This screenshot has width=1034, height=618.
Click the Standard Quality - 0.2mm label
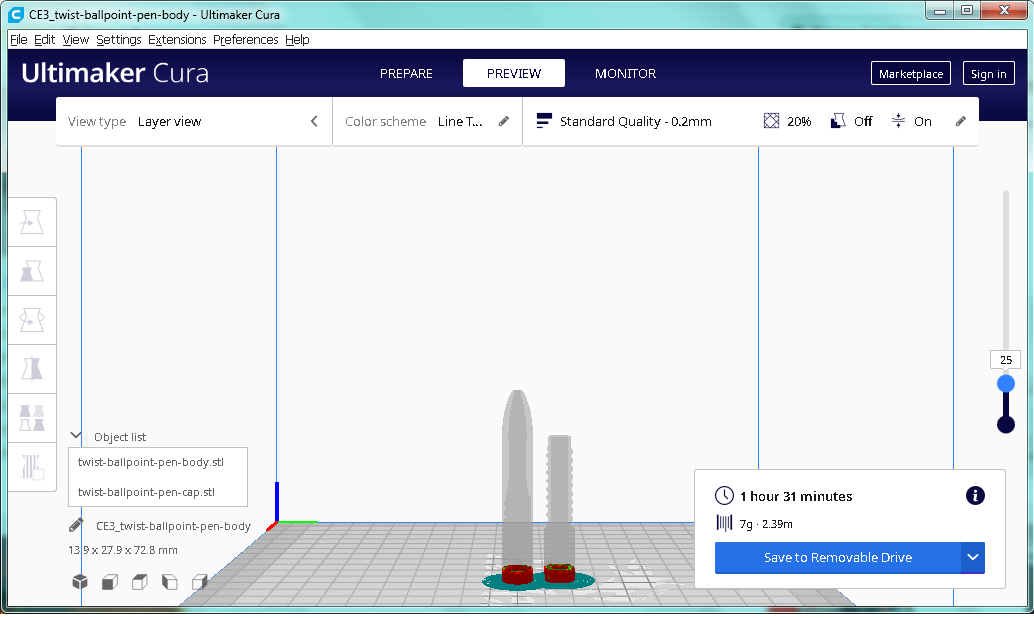[636, 121]
